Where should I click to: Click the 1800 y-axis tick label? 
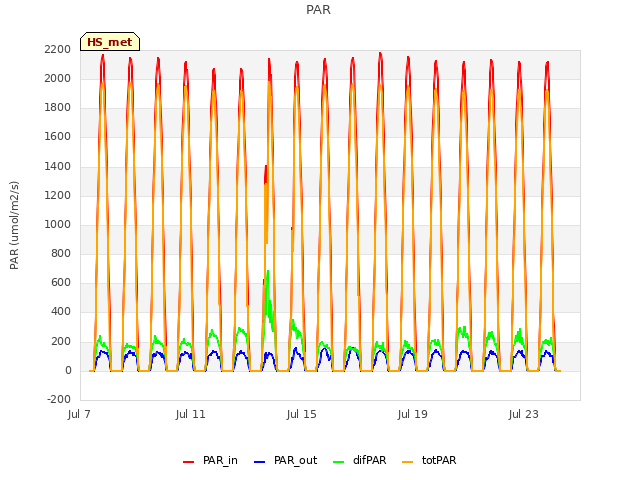tap(58, 107)
